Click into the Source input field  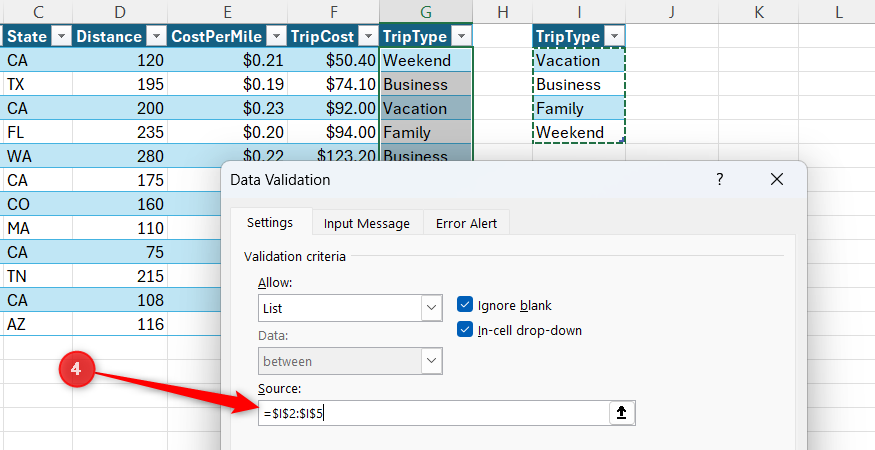click(433, 413)
